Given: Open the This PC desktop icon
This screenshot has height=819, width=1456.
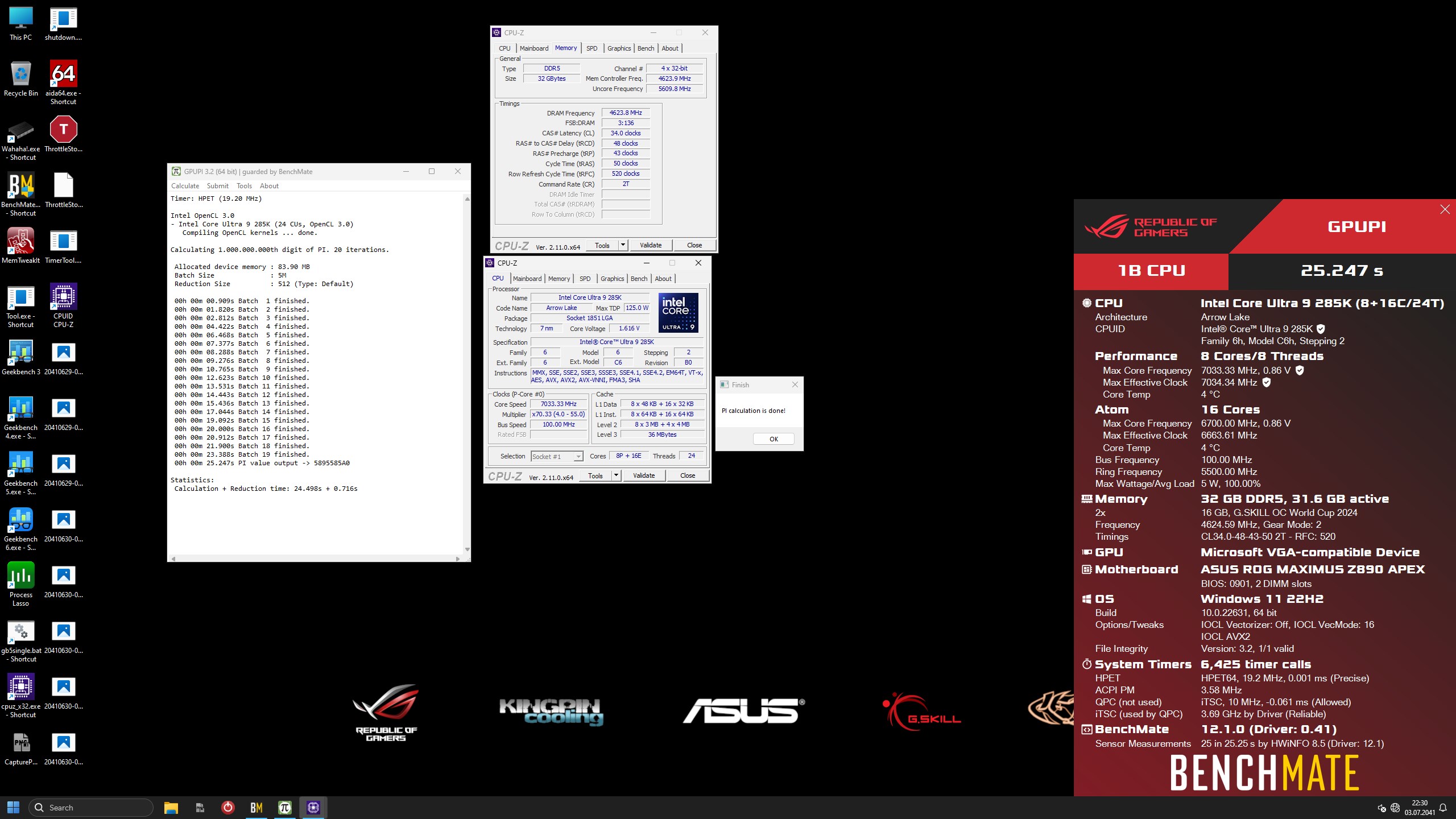Looking at the screenshot, I should coord(21,24).
